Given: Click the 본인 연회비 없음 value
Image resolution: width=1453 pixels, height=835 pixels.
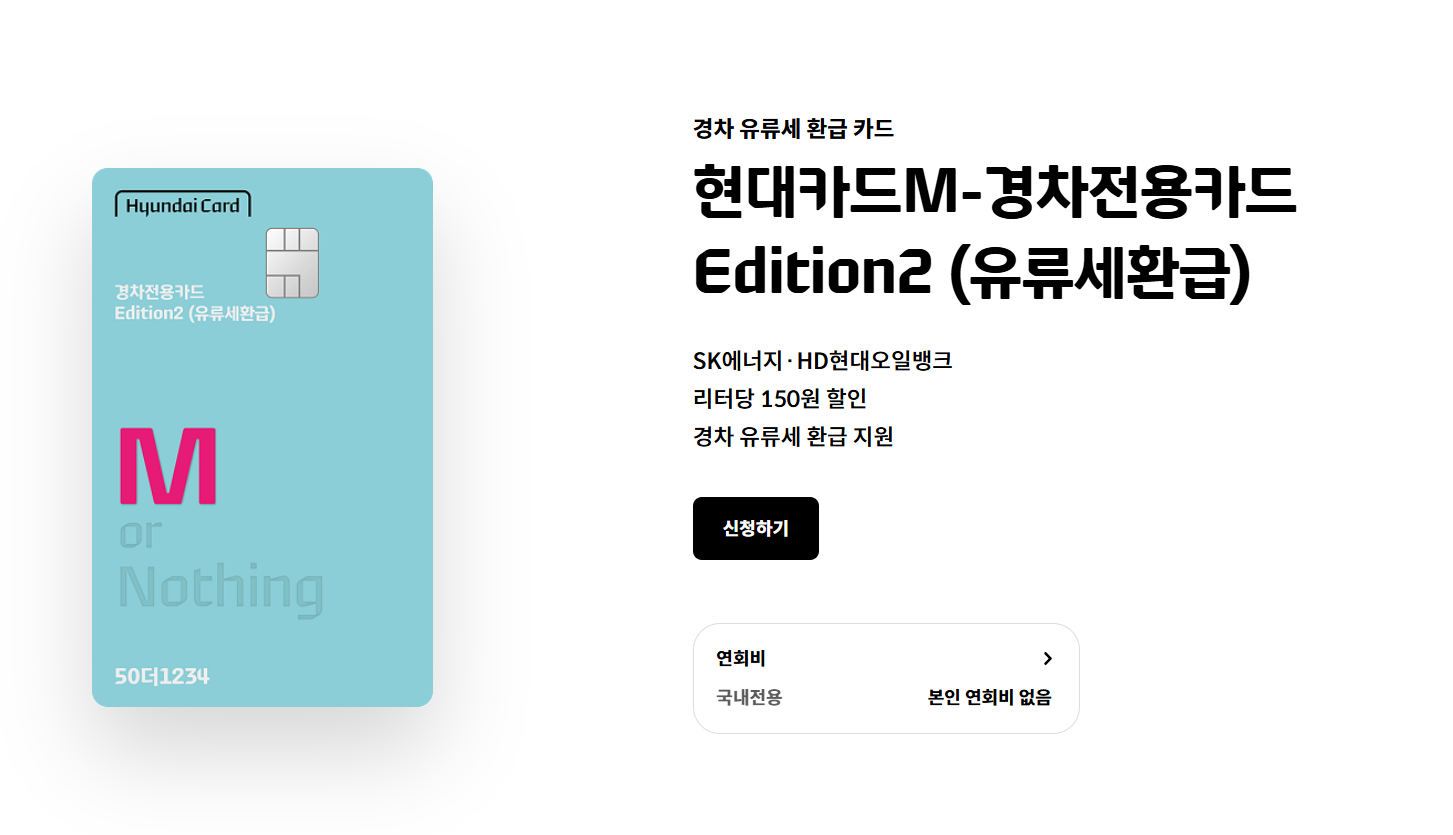Looking at the screenshot, I should pos(990,697).
